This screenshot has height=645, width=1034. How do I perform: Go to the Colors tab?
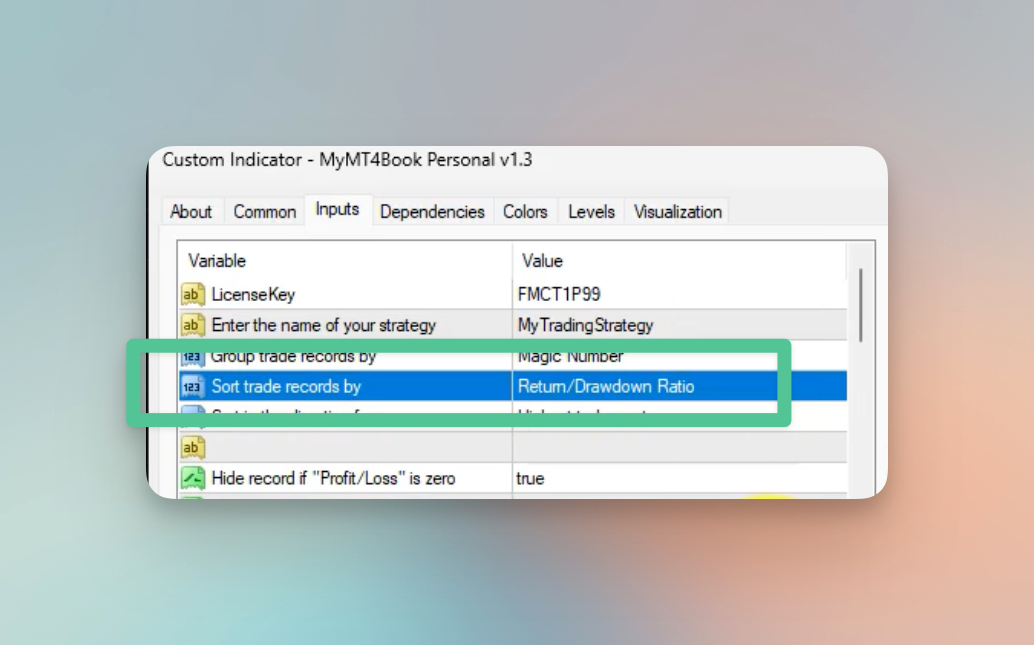525,212
